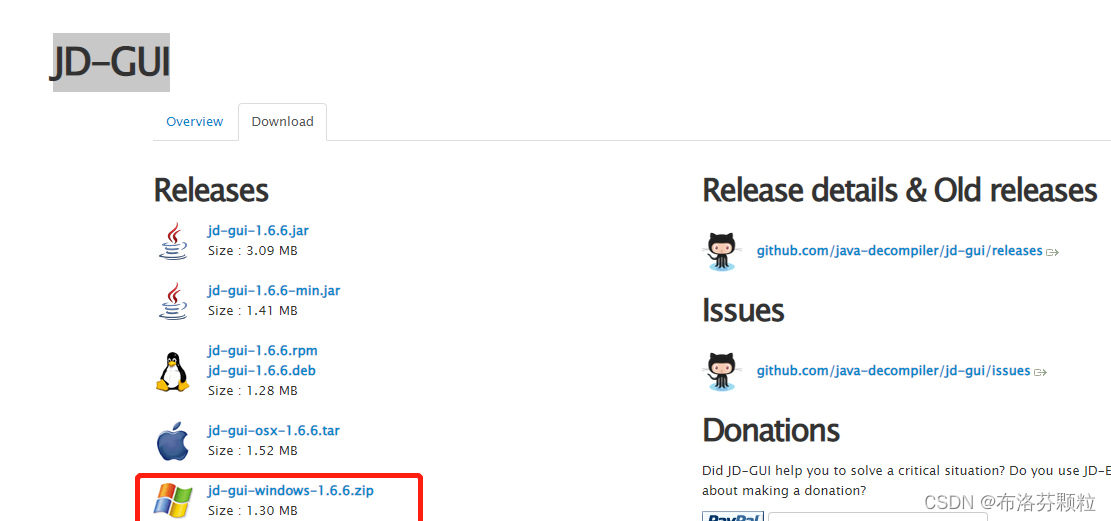Click the Linux penguin icon
The image size is (1111, 521).
tap(172, 371)
